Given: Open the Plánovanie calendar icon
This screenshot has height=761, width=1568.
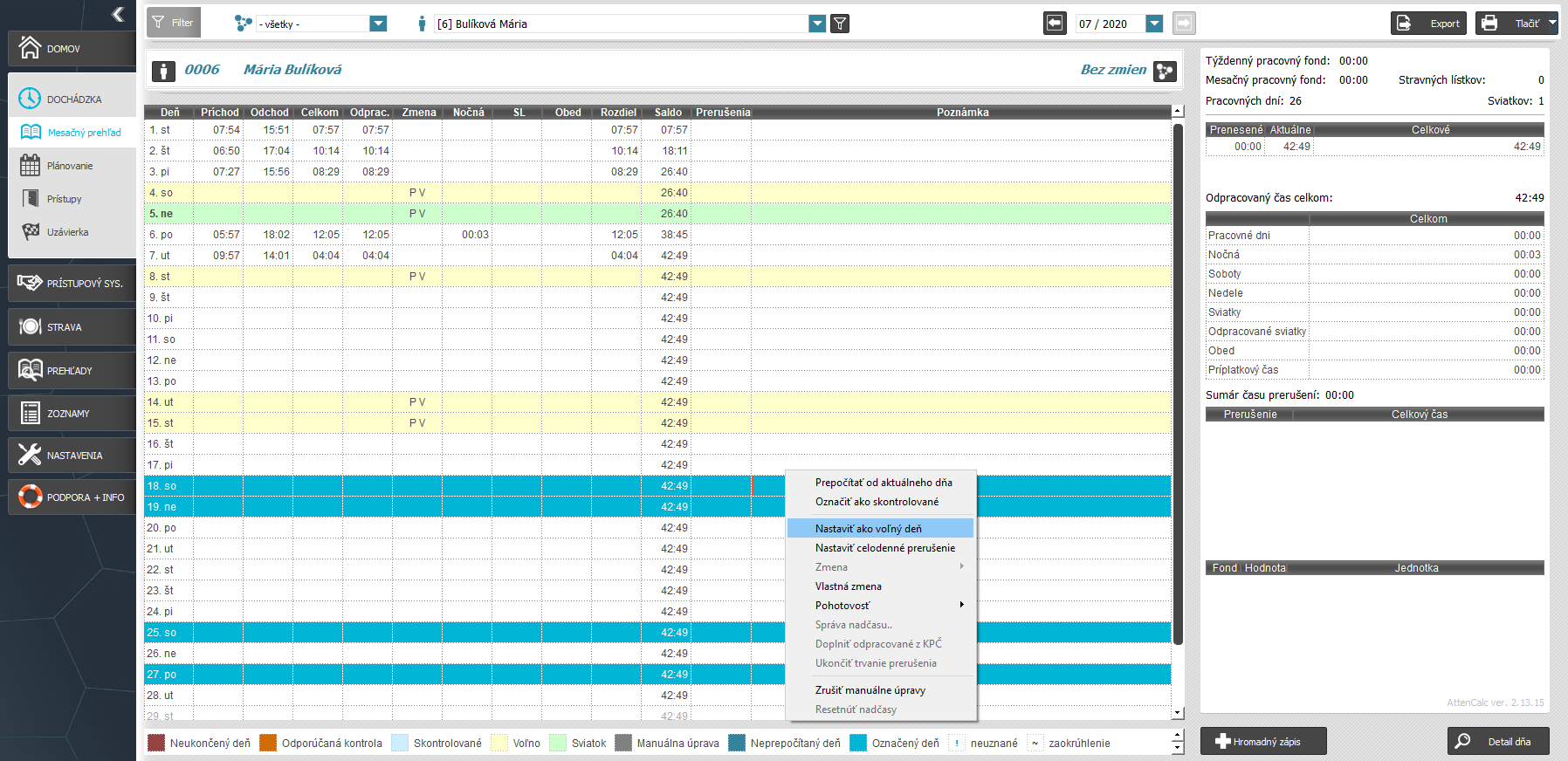Looking at the screenshot, I should (x=31, y=165).
